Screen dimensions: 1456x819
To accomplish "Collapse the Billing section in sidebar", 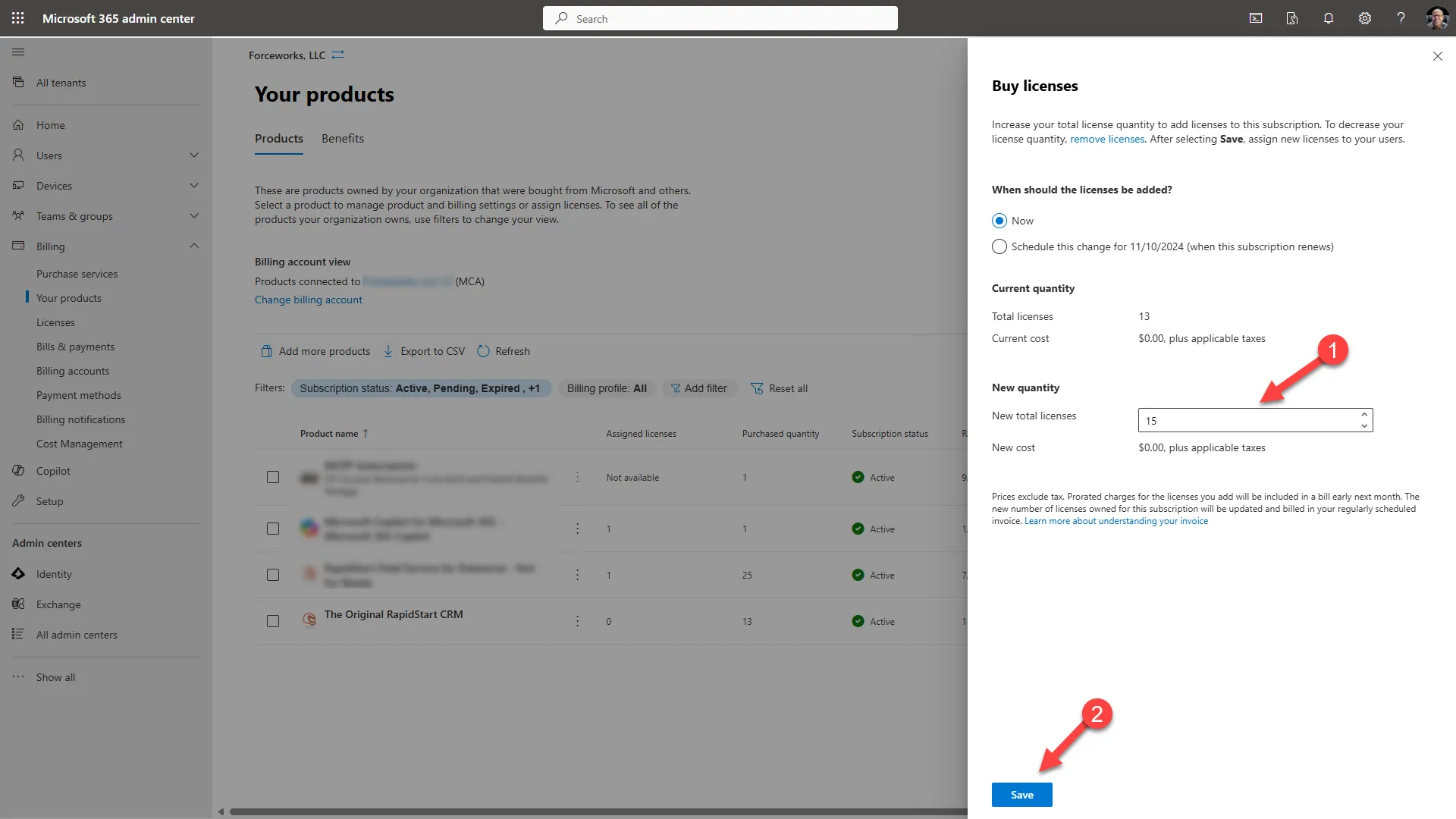I will pyautogui.click(x=194, y=246).
